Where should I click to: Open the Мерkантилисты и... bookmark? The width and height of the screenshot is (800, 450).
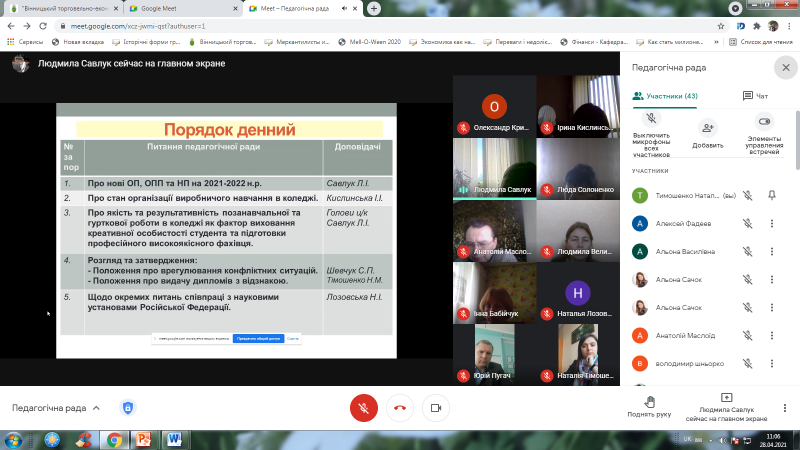pyautogui.click(x=297, y=42)
